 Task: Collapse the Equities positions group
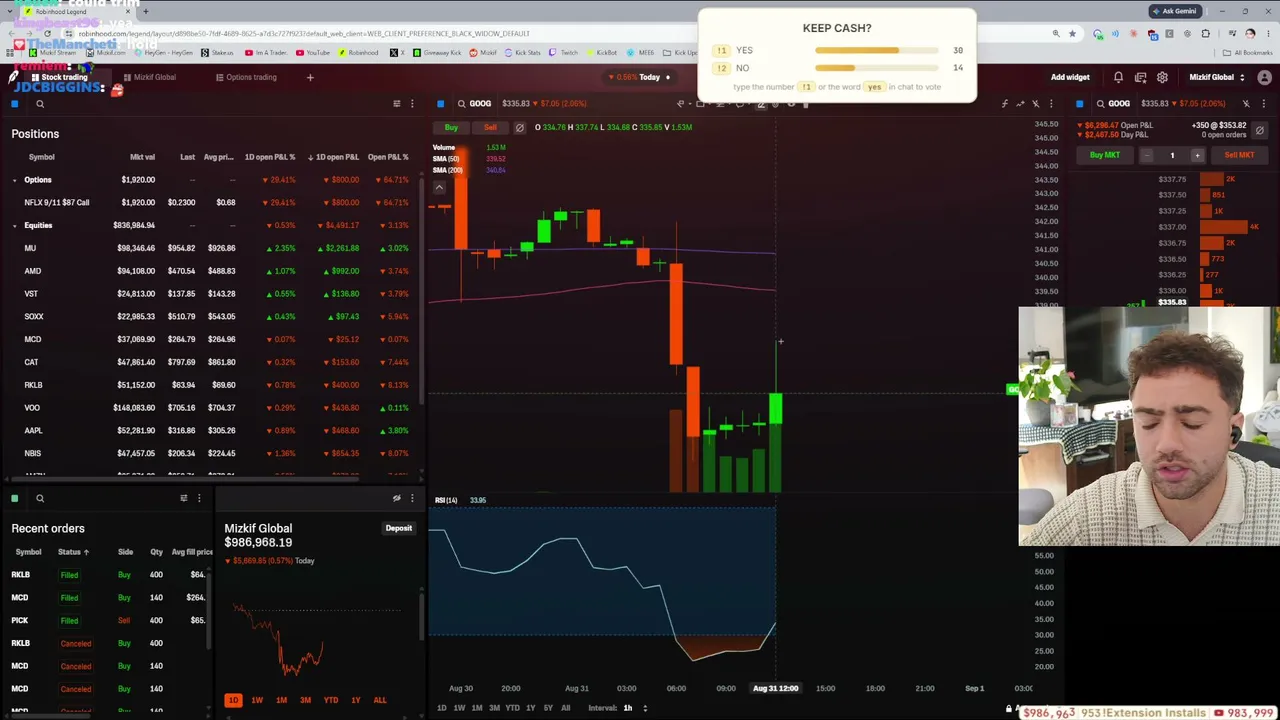(14, 226)
